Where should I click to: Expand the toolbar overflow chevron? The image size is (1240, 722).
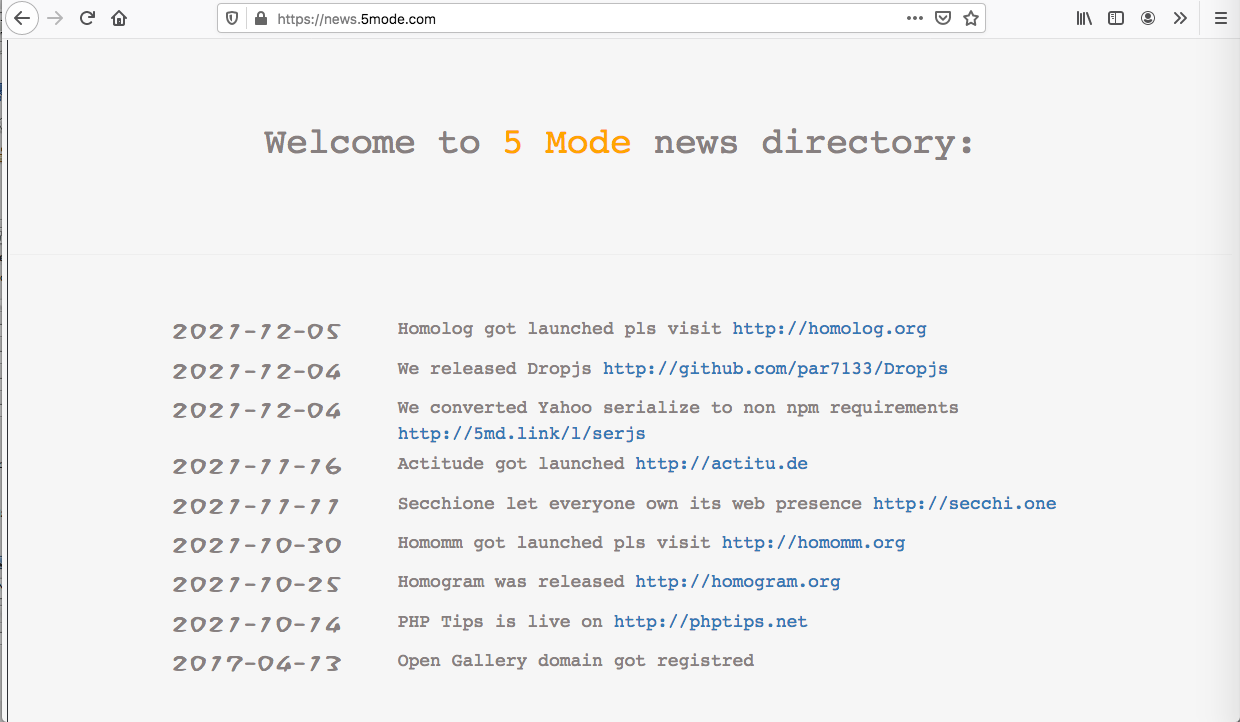point(1180,18)
